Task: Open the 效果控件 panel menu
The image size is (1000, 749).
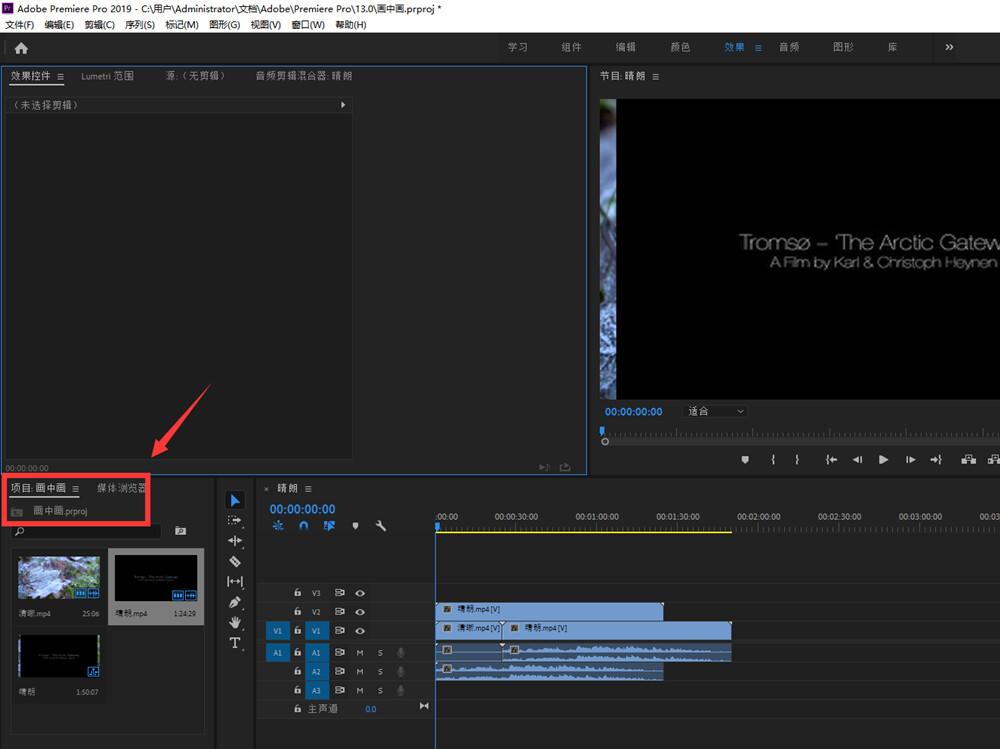Action: 60,75
